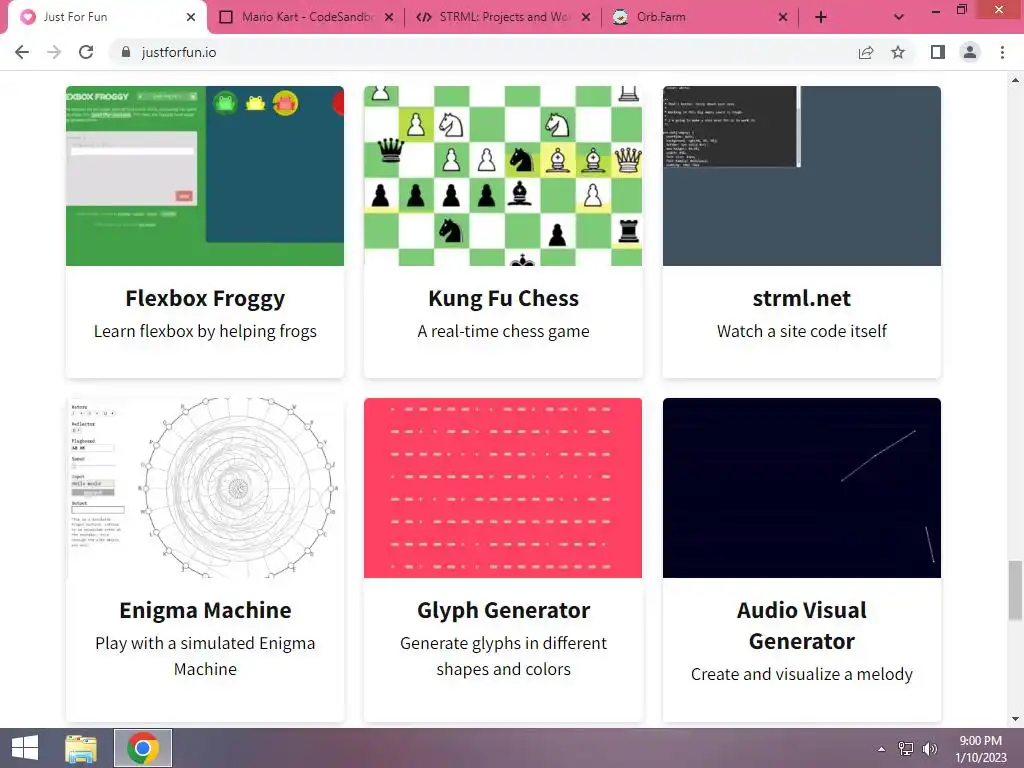Open the strml.net preview image
Image resolution: width=1024 pixels, height=768 pixels.
[802, 176]
